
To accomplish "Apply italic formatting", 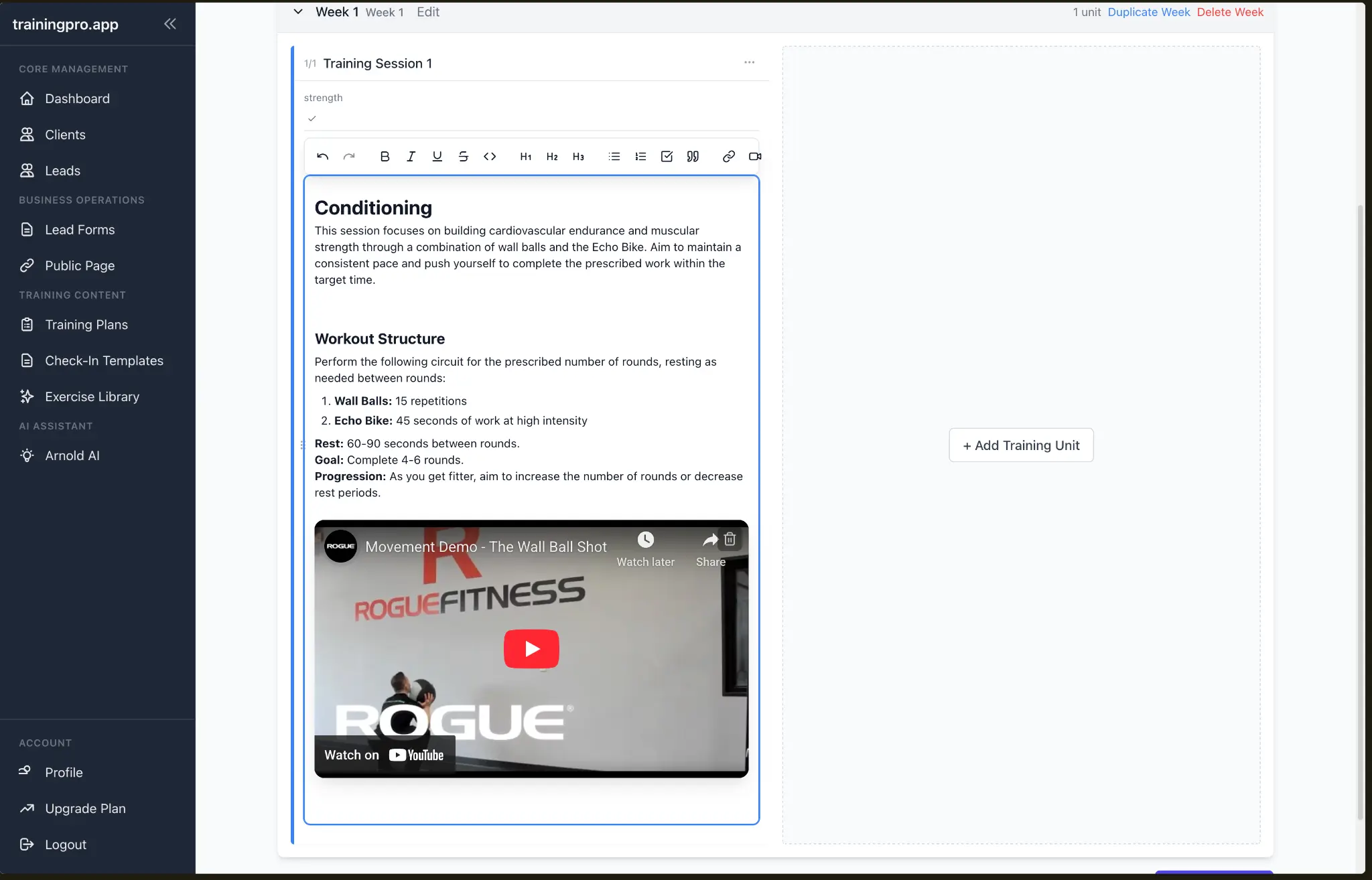I will click(x=411, y=157).
